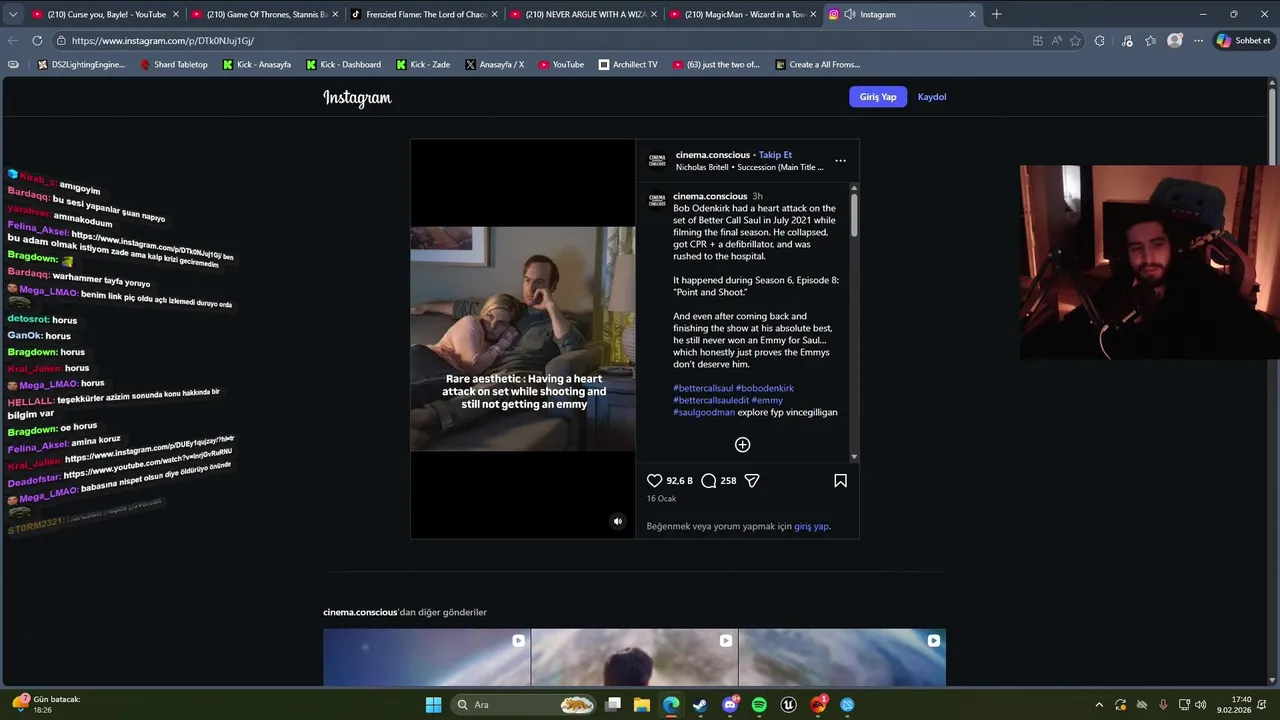This screenshot has height=720, width=1280.
Task: Like the post with heart icon
Action: 655,481
